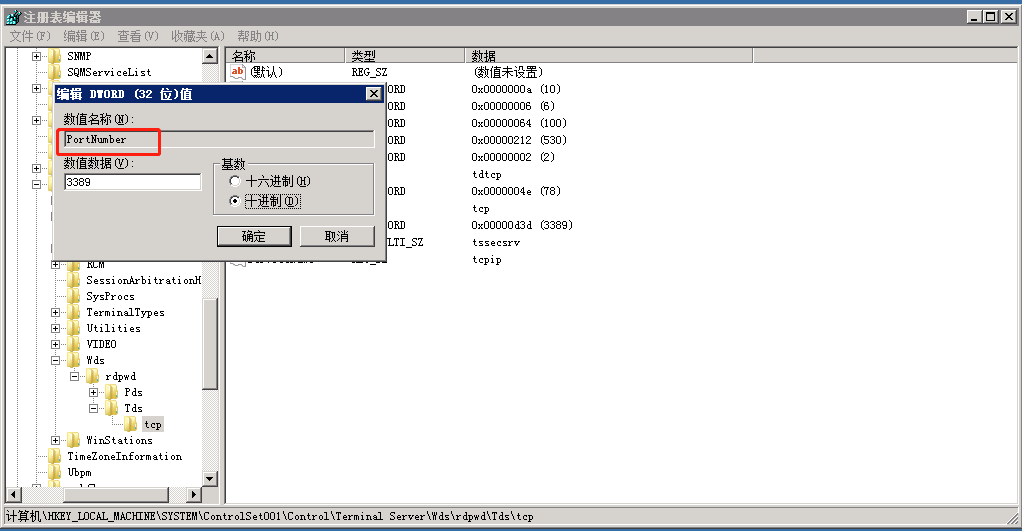Image resolution: width=1022 pixels, height=531 pixels.
Task: Click the data value tcpip
Action: point(487,259)
